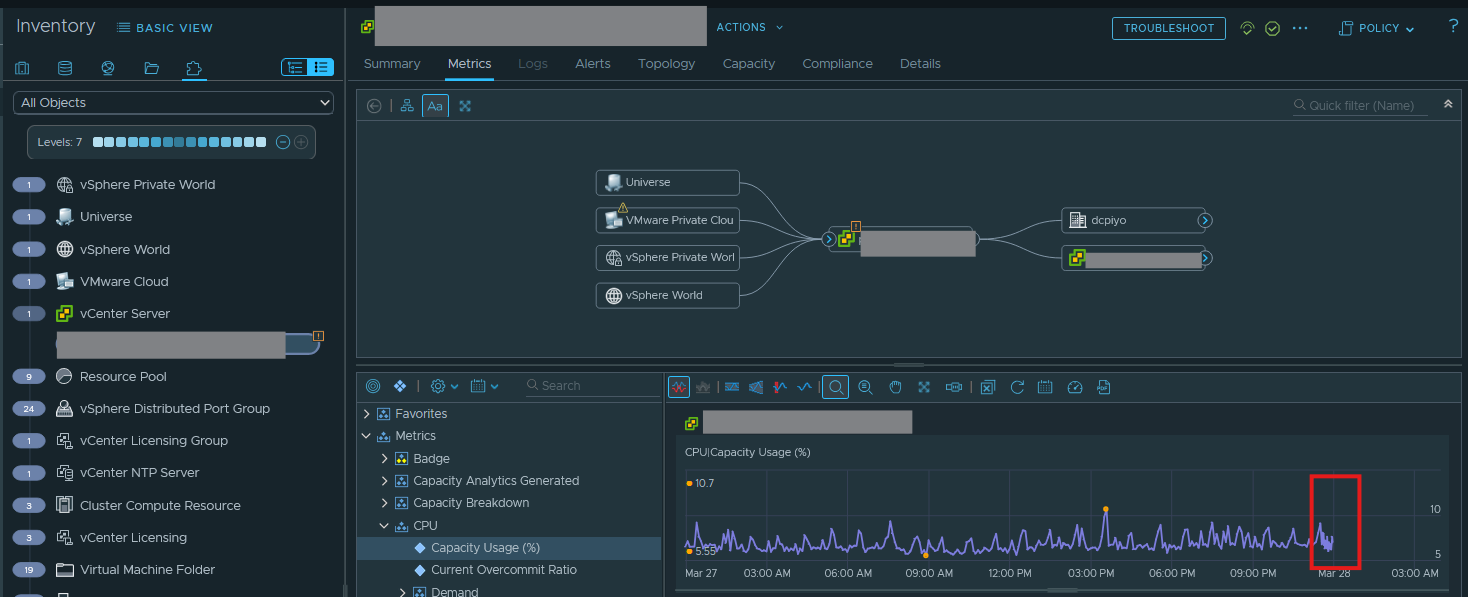
Task: Click the TROUBLESHOOT button
Action: tap(1169, 28)
